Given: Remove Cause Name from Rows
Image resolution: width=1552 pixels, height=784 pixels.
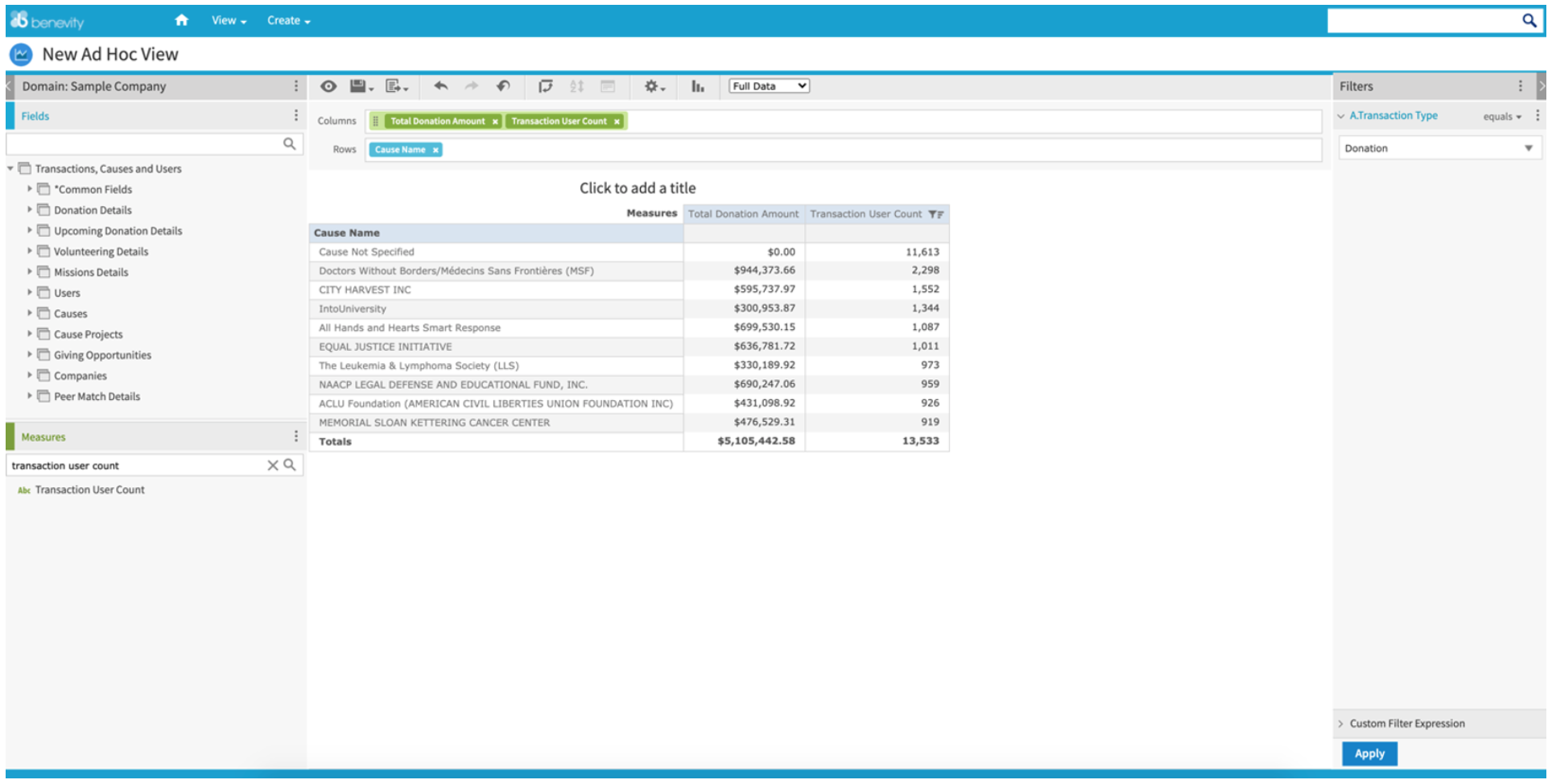Looking at the screenshot, I should tap(435, 150).
